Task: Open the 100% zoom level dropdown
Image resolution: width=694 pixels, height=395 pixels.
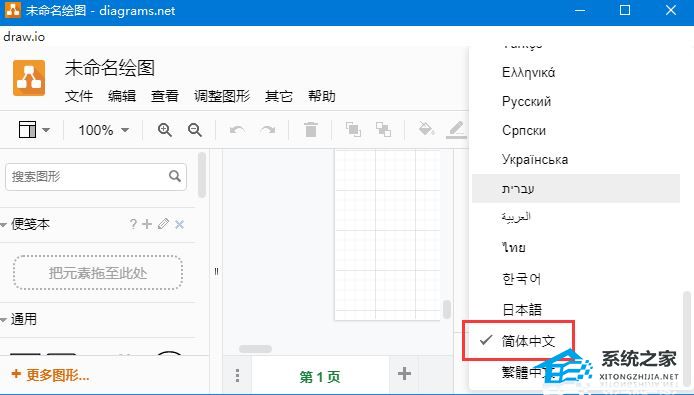Action: click(x=104, y=130)
